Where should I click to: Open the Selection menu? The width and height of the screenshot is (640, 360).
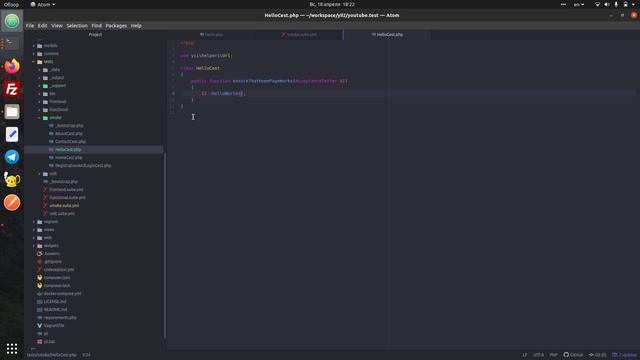77,25
